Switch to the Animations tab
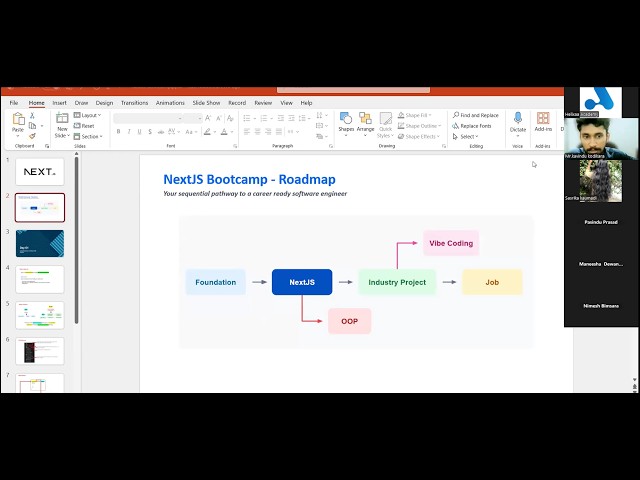The image size is (640, 480). 170,103
